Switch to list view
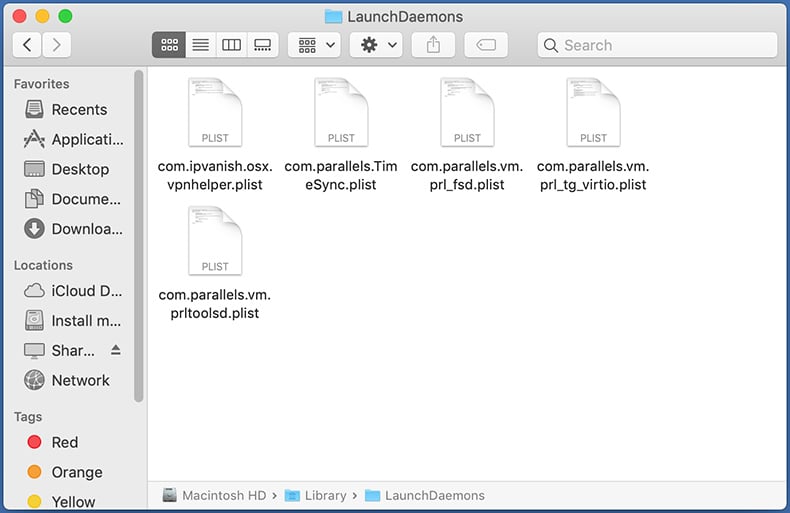The image size is (790, 513). [201, 45]
